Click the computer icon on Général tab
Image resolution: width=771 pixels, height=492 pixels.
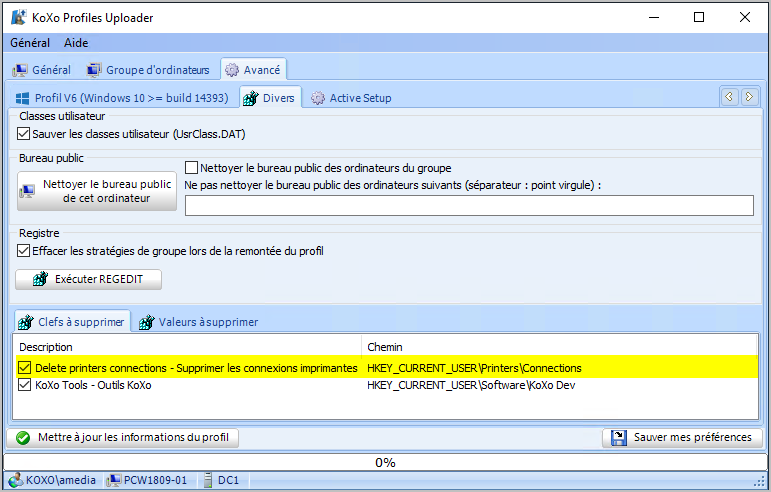pos(20,71)
